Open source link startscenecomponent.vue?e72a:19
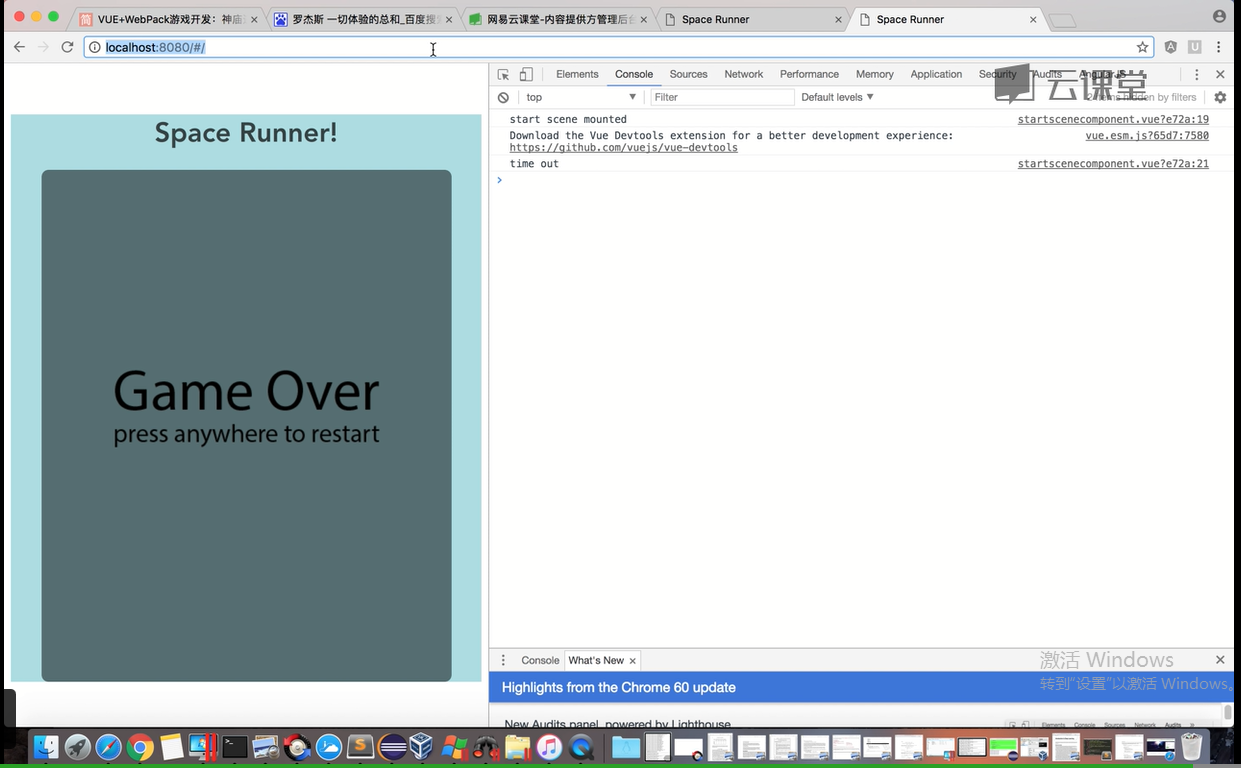The image size is (1241, 768). coord(1113,119)
